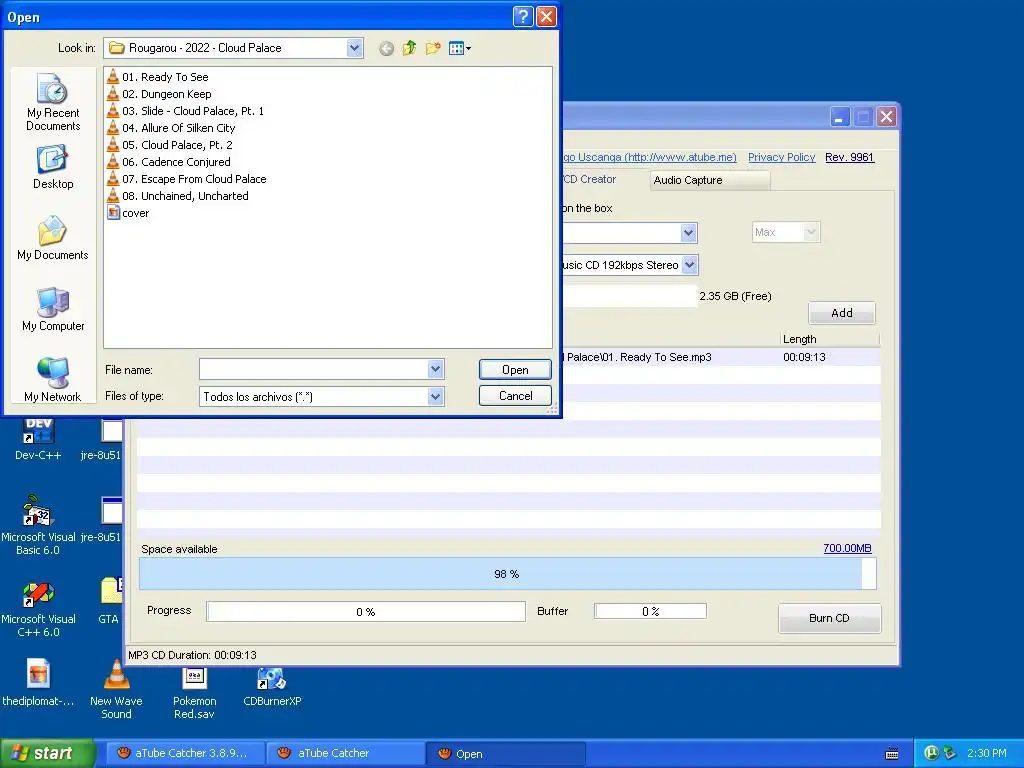Expand the Files of type dropdown
The image size is (1024, 768).
point(436,396)
